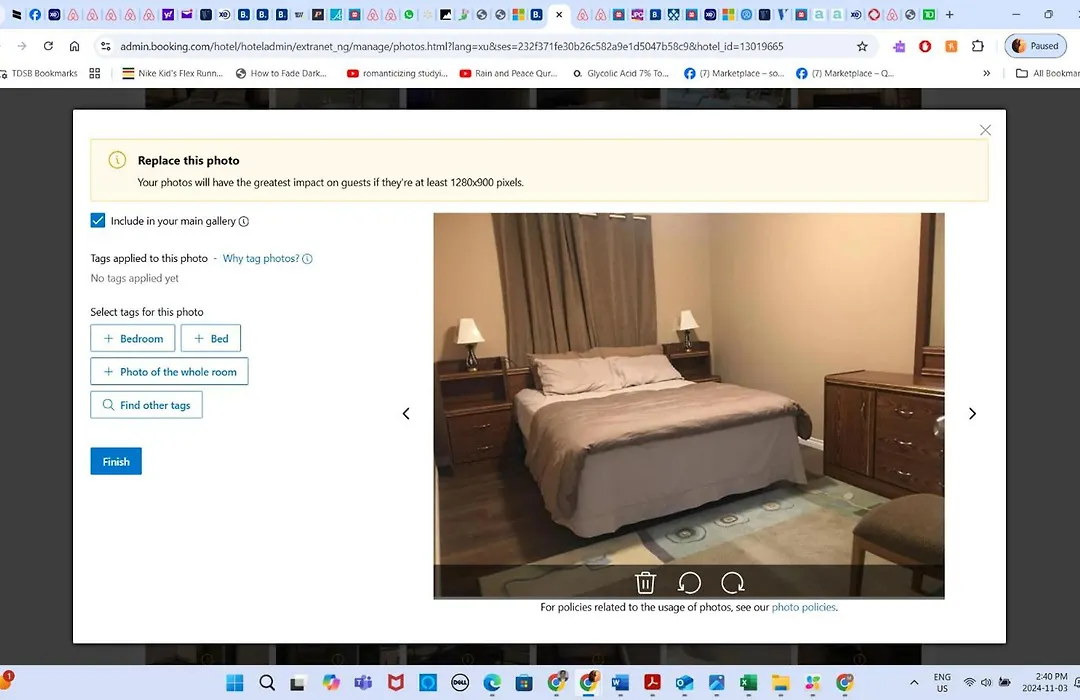
Task: Open Excel from the taskbar
Action: 748,683
